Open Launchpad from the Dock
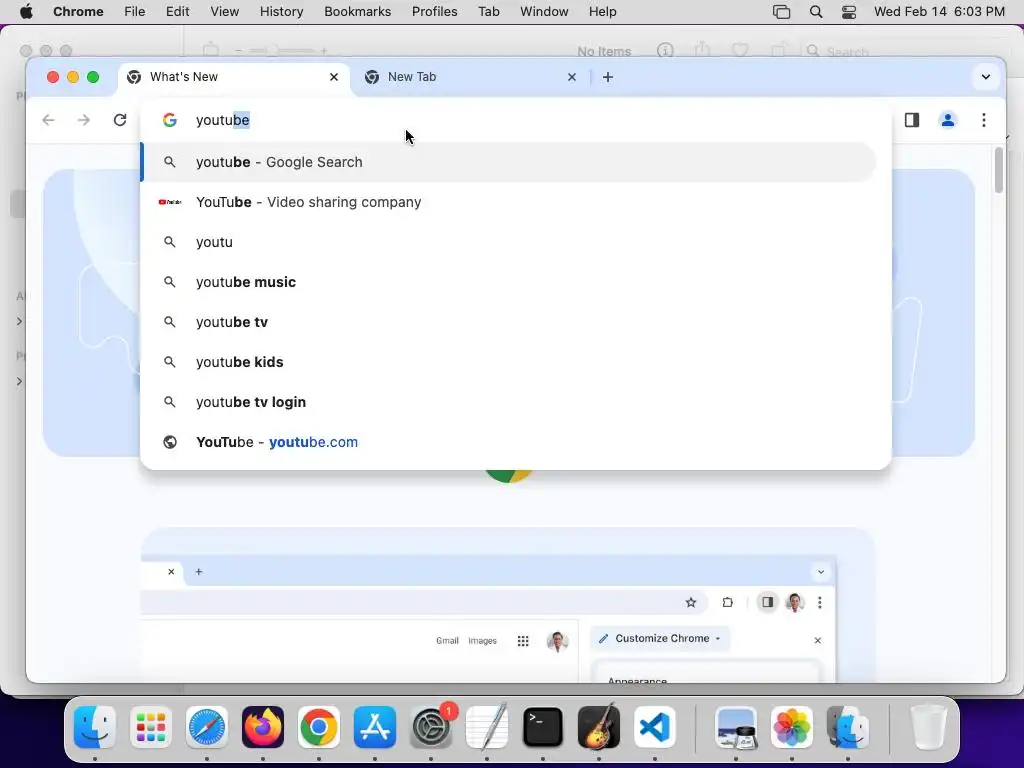 tap(151, 727)
